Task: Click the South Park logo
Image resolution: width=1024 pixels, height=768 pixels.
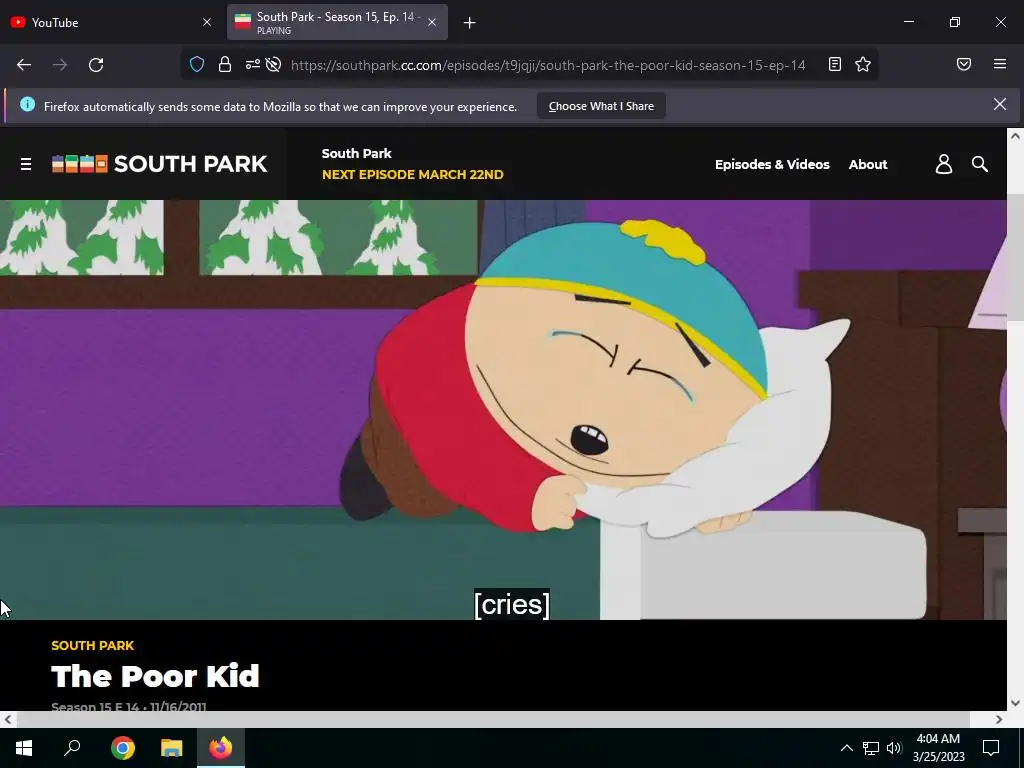Action: point(159,163)
